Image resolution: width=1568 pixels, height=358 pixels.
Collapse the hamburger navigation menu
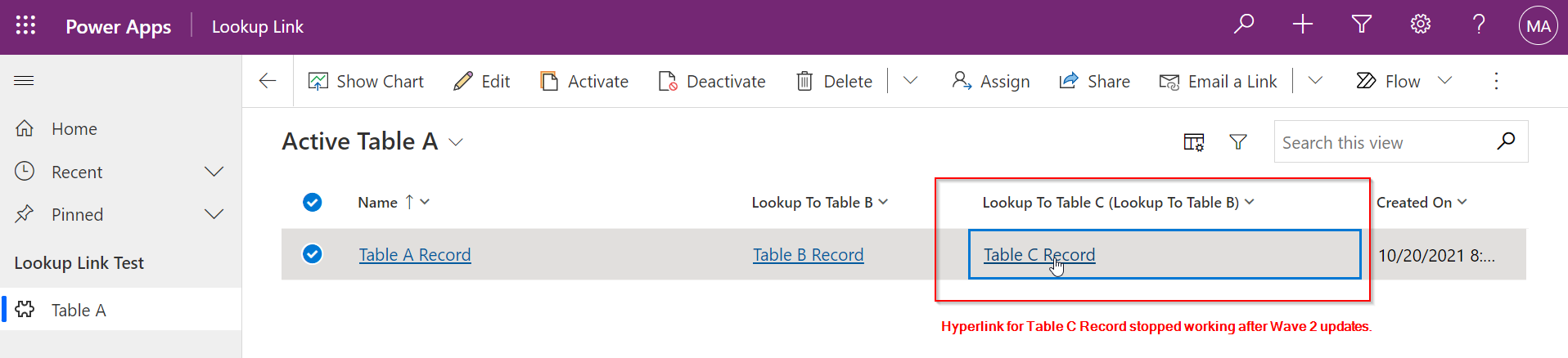tap(25, 80)
